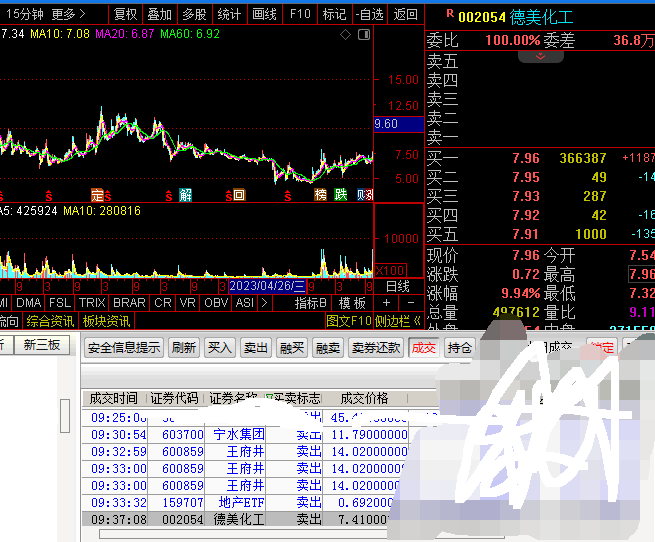655x542 pixels.
Task: Click the 回 event marker on chart
Action: [x=239, y=195]
